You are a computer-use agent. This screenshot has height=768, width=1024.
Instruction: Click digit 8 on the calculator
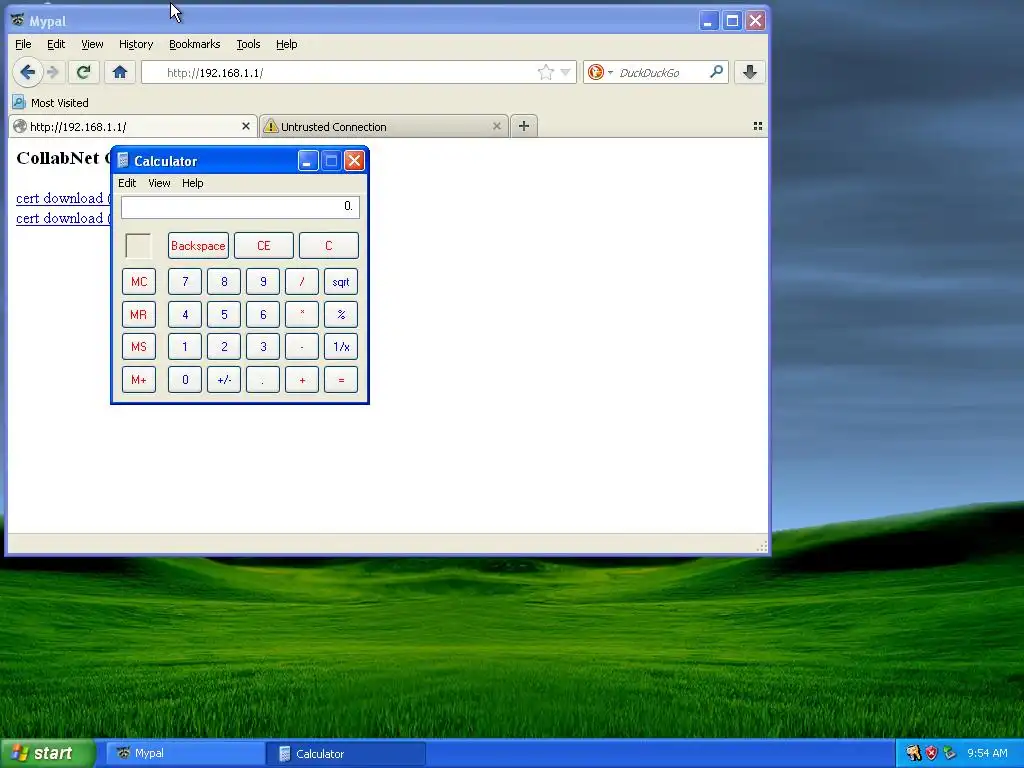pyautogui.click(x=224, y=281)
